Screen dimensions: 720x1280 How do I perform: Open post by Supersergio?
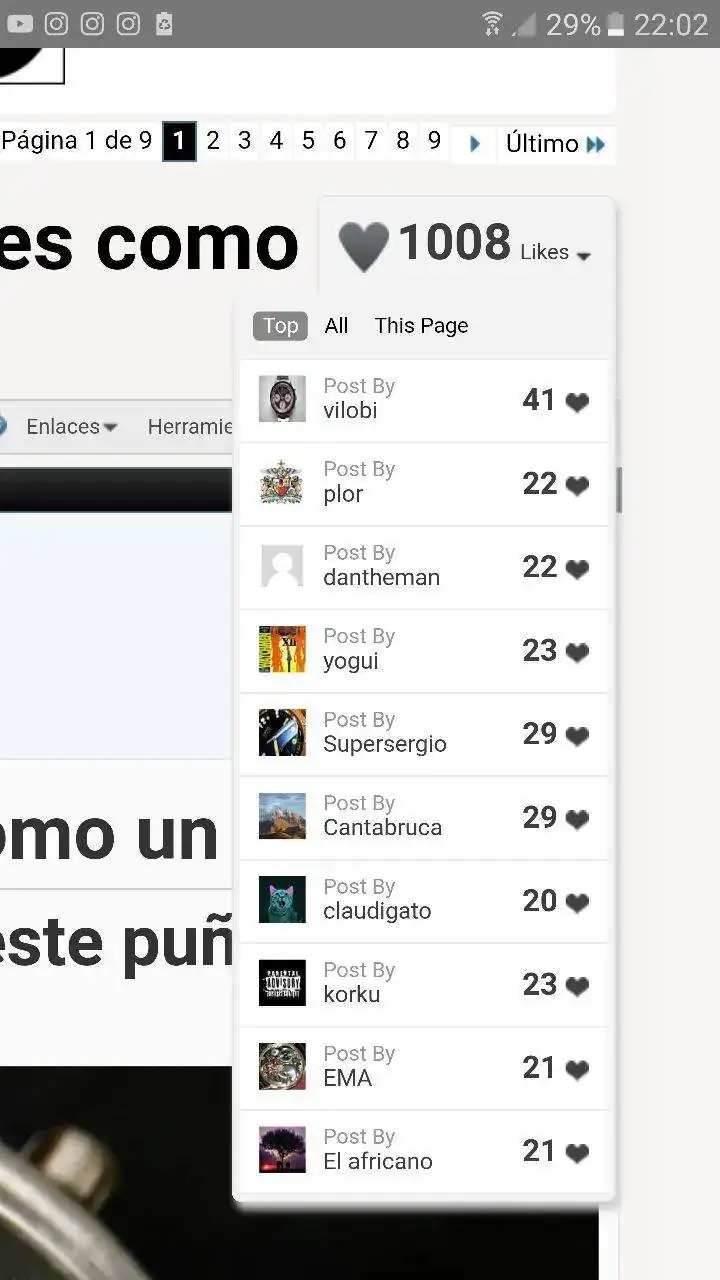(424, 734)
